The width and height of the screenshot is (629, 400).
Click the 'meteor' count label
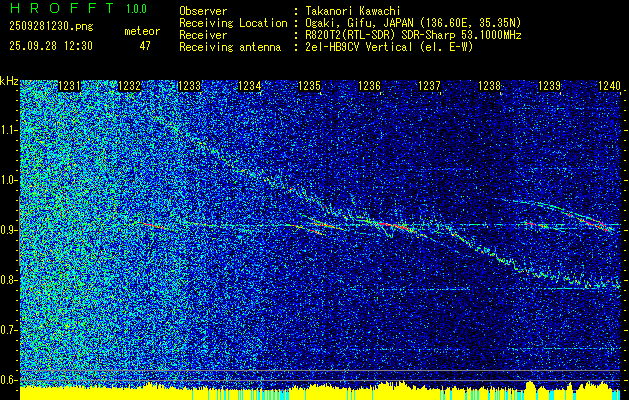(142, 31)
